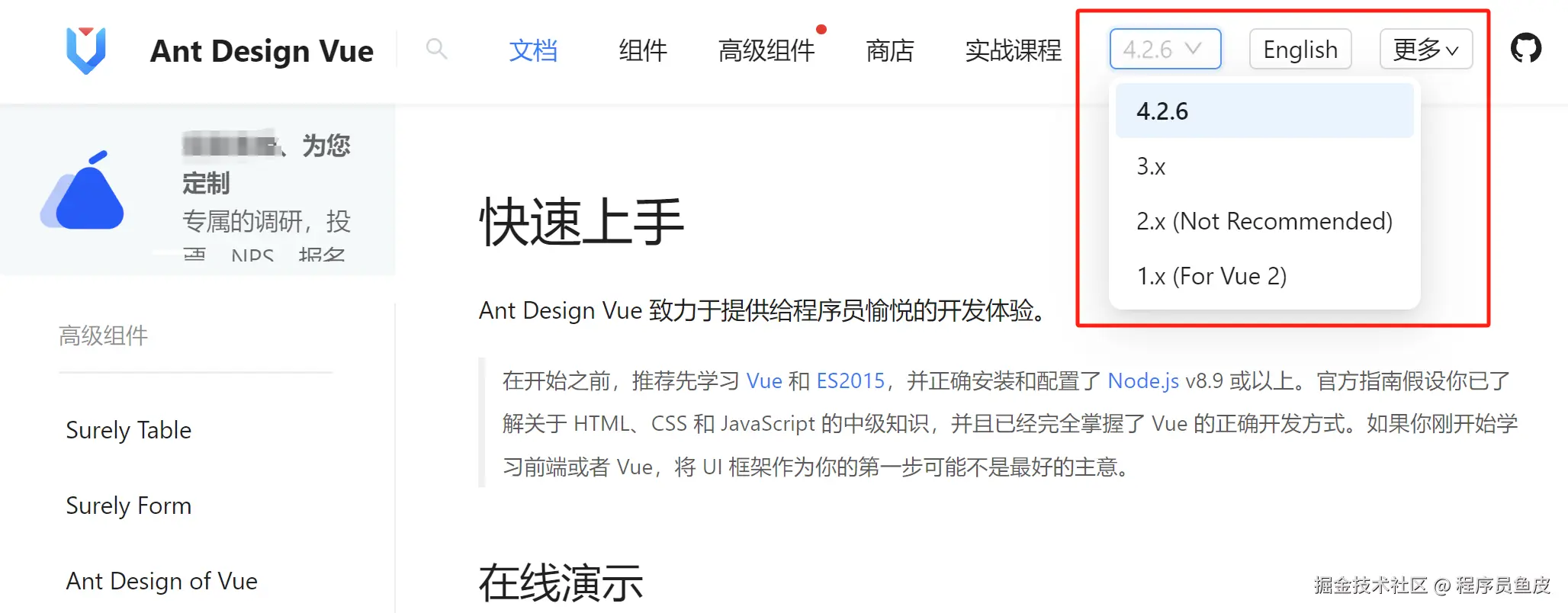Open the 4.2.6 version dropdown
The image size is (1568, 613).
(x=1165, y=50)
